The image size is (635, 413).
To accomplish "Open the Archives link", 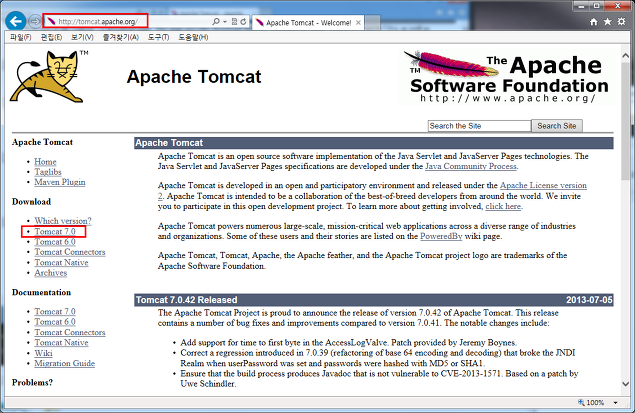I will click(x=51, y=273).
